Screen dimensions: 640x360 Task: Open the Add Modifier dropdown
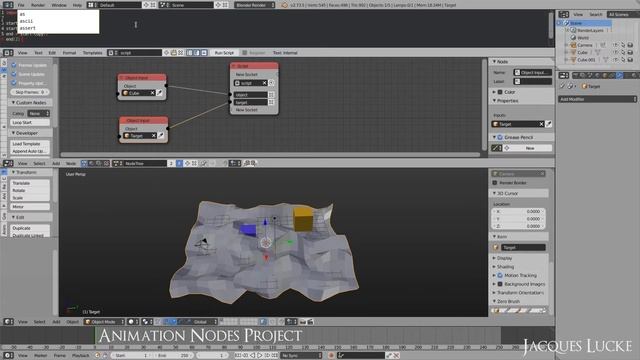597,99
